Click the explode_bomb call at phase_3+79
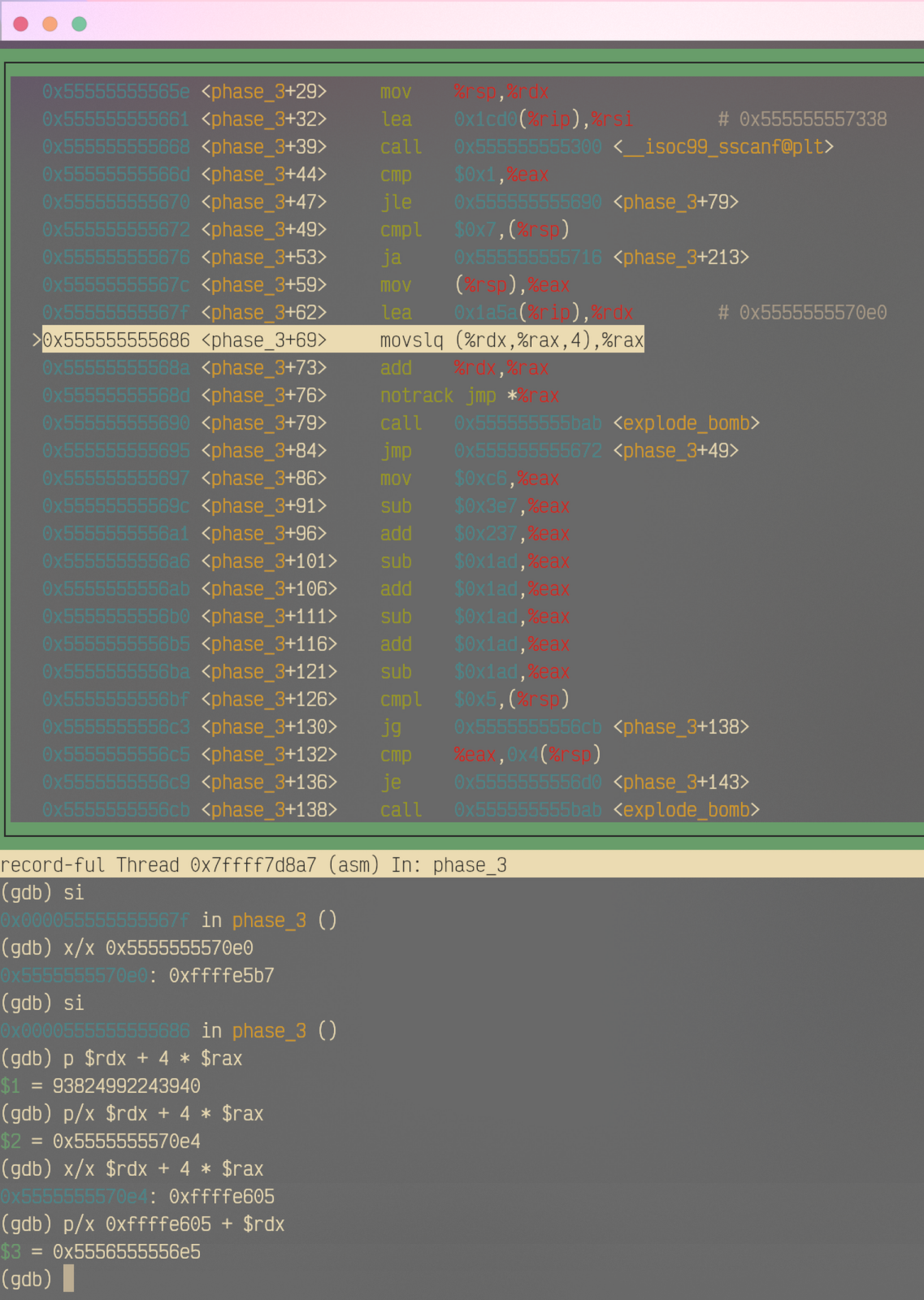This screenshot has height=1300, width=924. (x=686, y=423)
